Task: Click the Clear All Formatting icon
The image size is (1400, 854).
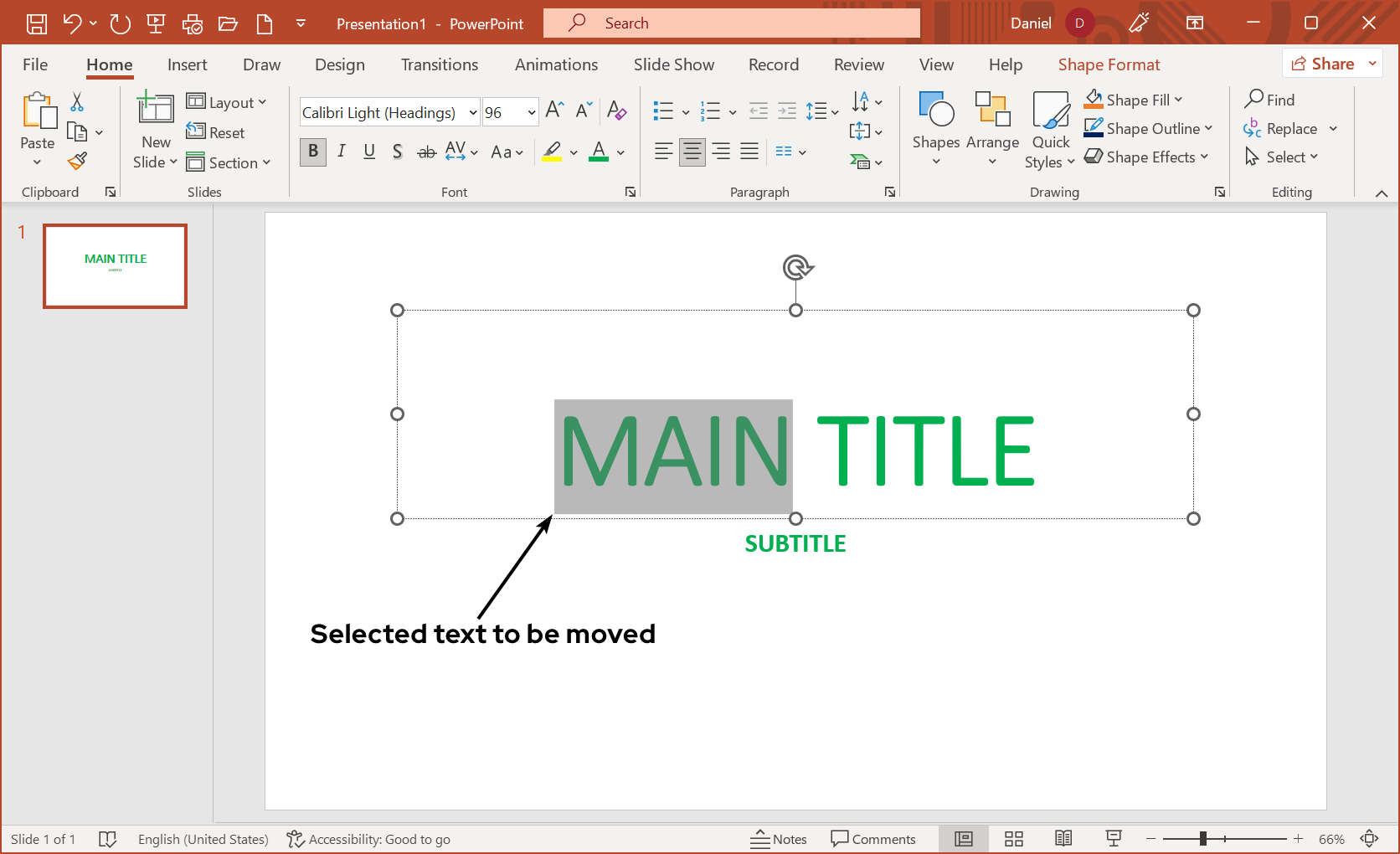Action: [616, 111]
